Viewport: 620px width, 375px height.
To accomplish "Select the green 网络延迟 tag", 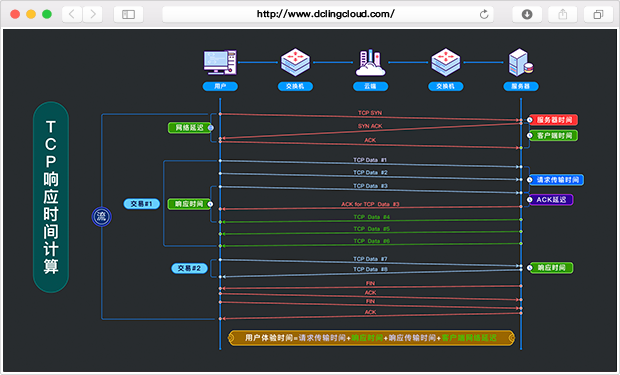I will (x=189, y=127).
